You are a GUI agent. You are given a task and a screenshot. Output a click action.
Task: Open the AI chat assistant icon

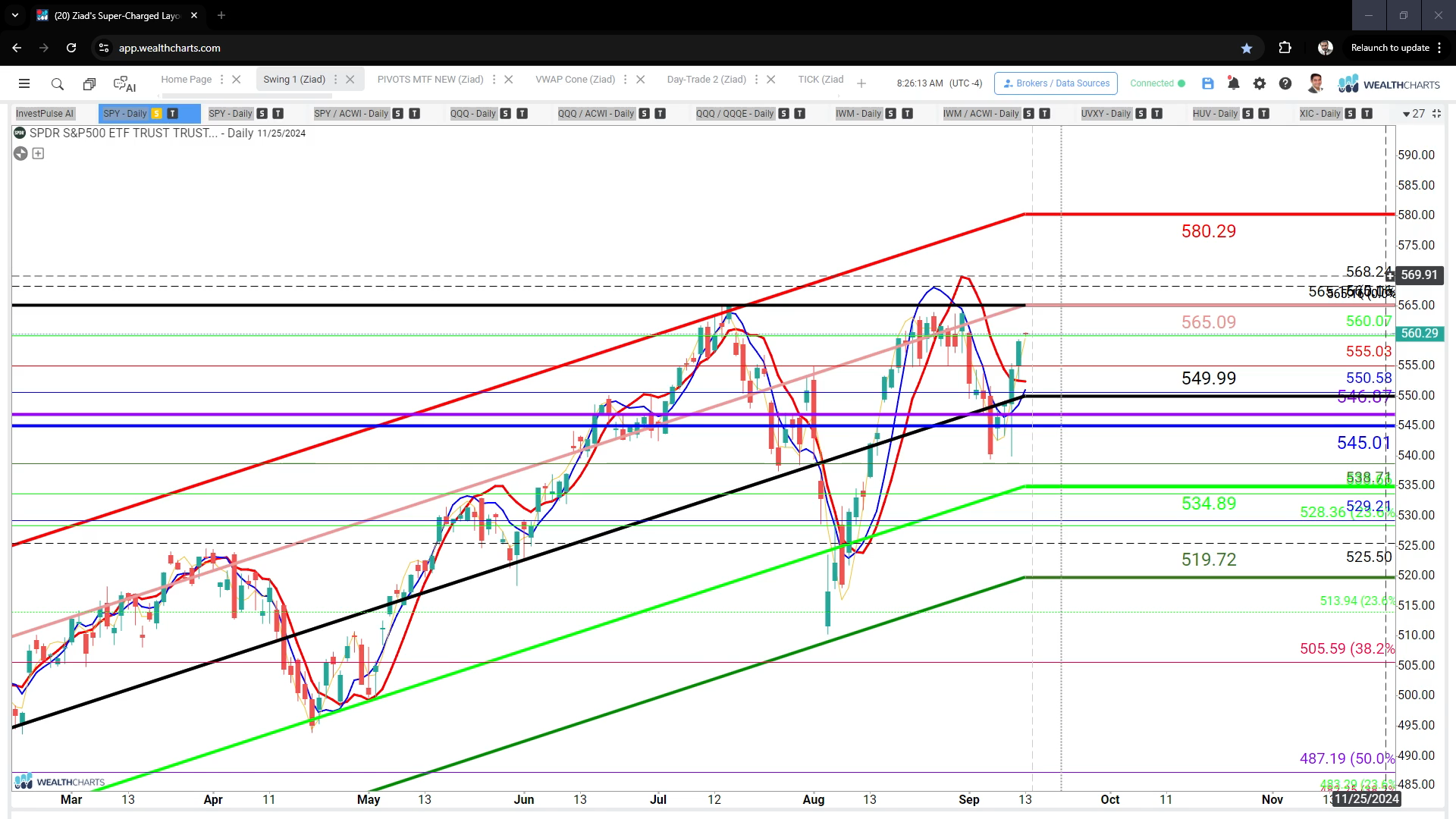coord(124,84)
